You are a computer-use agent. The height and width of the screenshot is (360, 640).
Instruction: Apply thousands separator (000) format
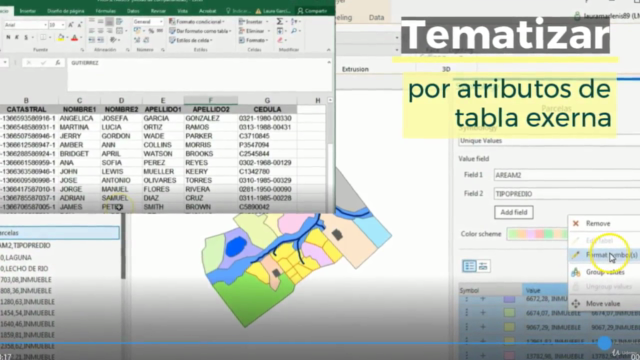tap(160, 31)
